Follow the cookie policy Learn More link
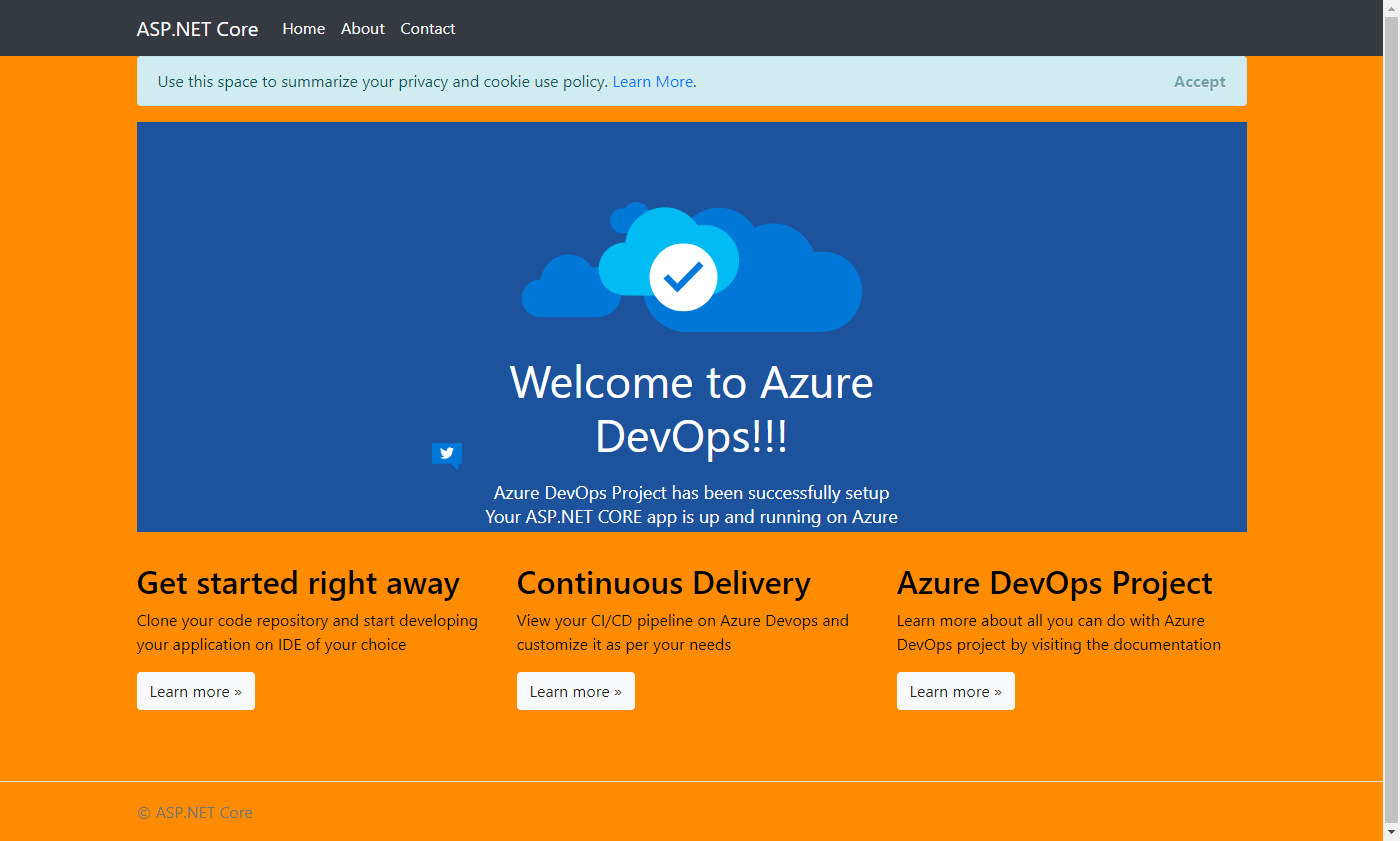The image size is (1400, 841). [652, 82]
